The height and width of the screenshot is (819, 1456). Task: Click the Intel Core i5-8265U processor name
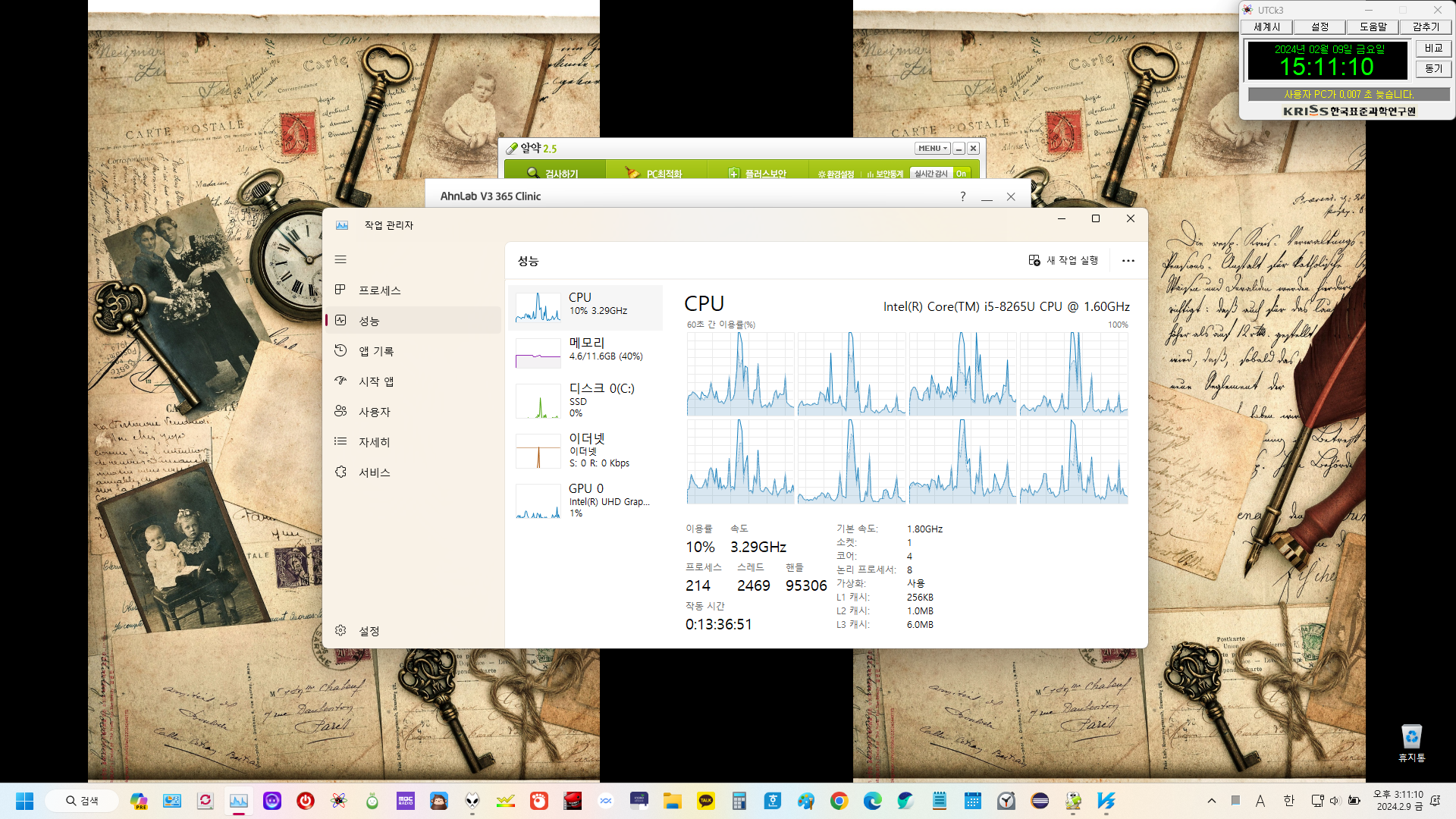1006,306
